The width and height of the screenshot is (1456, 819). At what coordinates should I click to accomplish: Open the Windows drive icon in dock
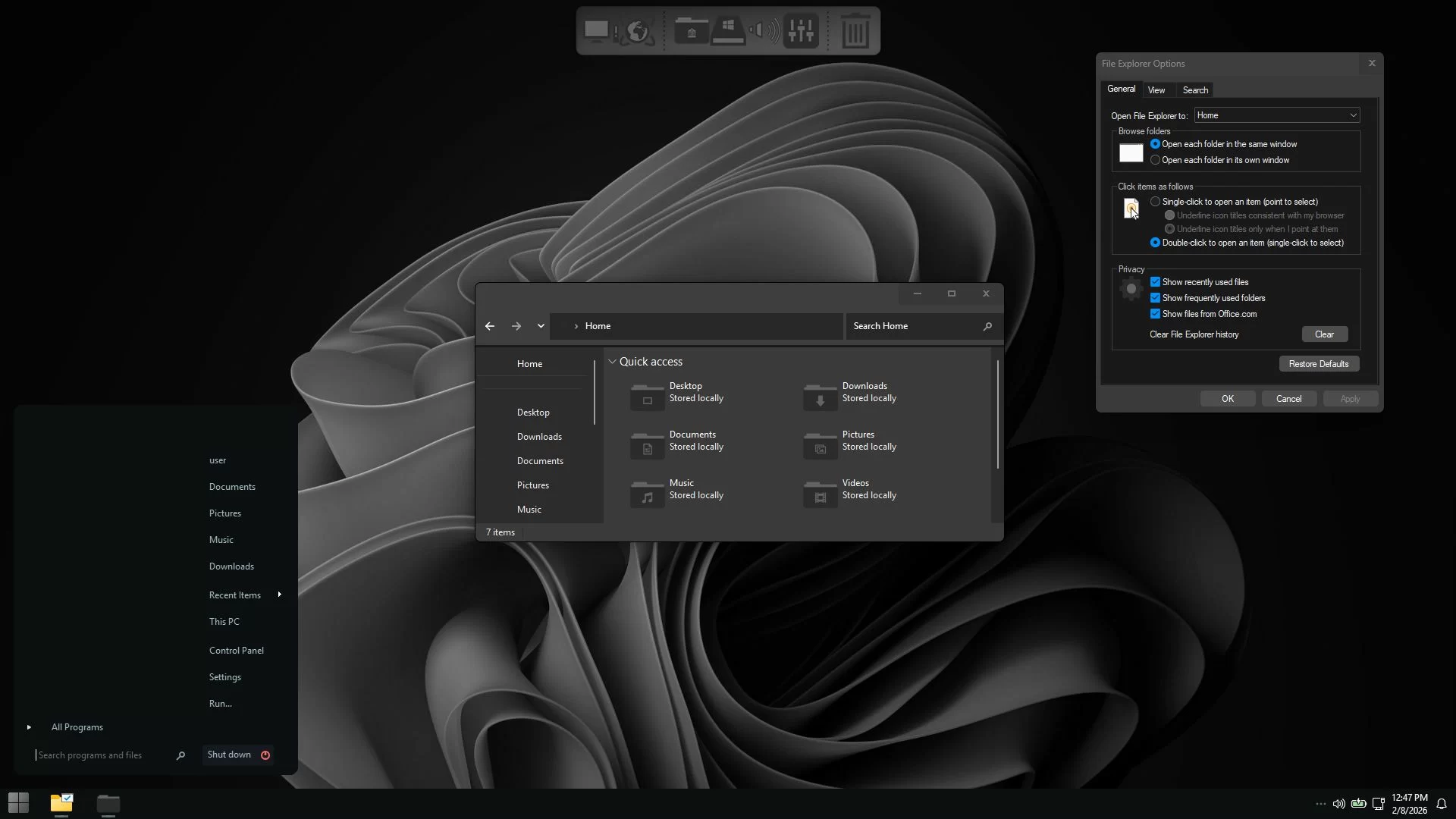pos(728,31)
